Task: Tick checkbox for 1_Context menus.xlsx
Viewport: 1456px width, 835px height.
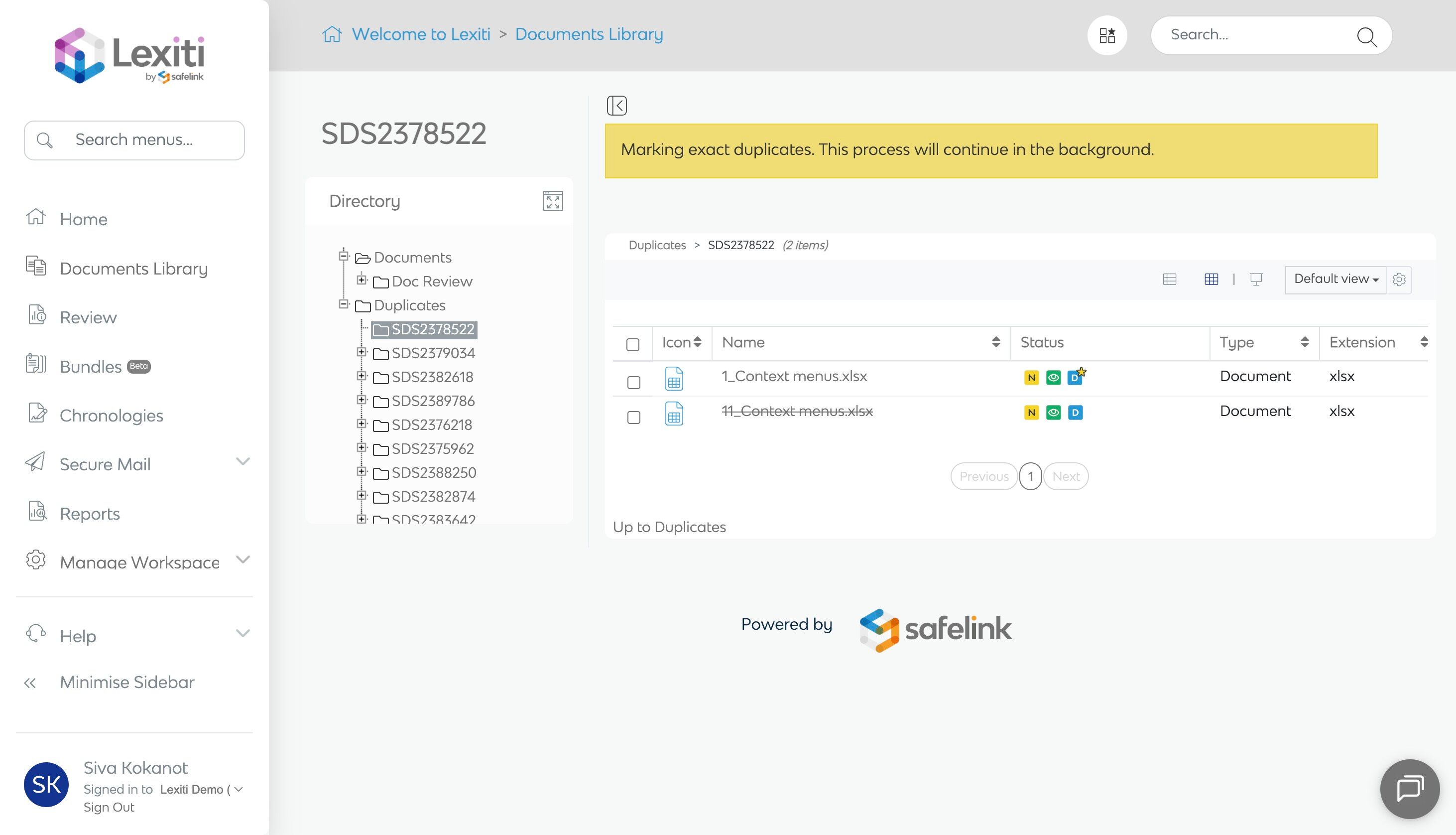Action: 633,383
